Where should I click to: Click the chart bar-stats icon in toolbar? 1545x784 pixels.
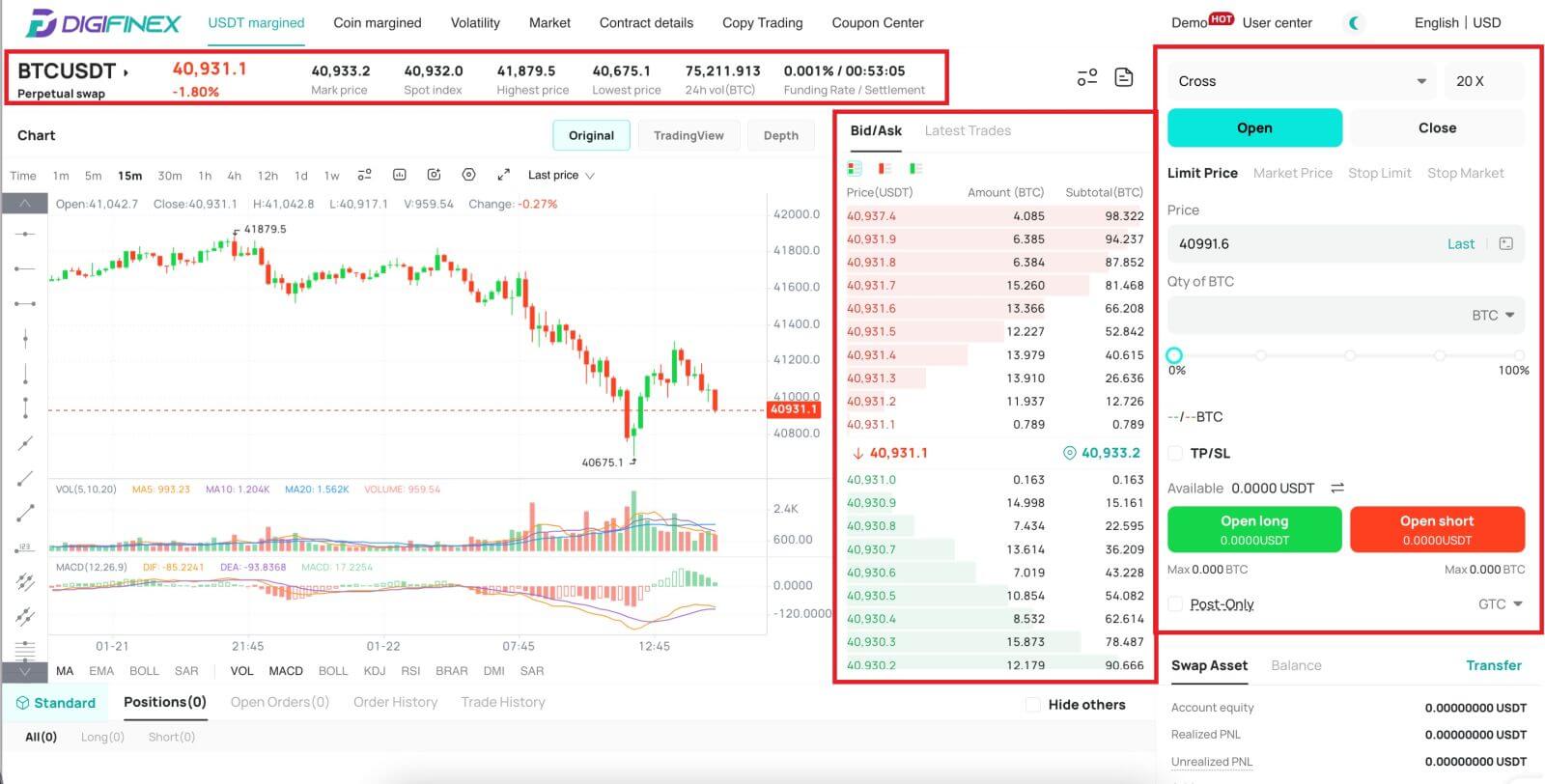(400, 175)
